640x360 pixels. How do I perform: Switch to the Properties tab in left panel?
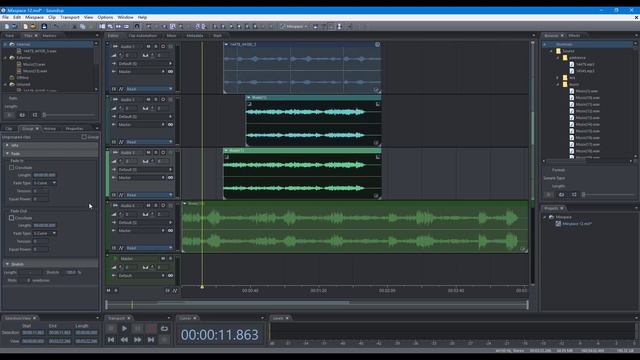(x=74, y=129)
